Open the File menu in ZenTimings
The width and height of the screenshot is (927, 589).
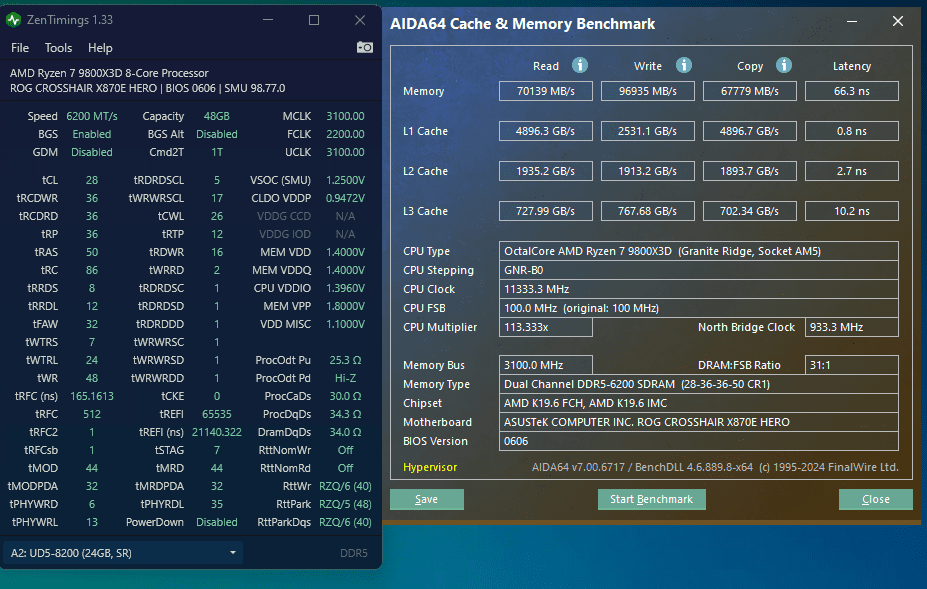pyautogui.click(x=20, y=48)
